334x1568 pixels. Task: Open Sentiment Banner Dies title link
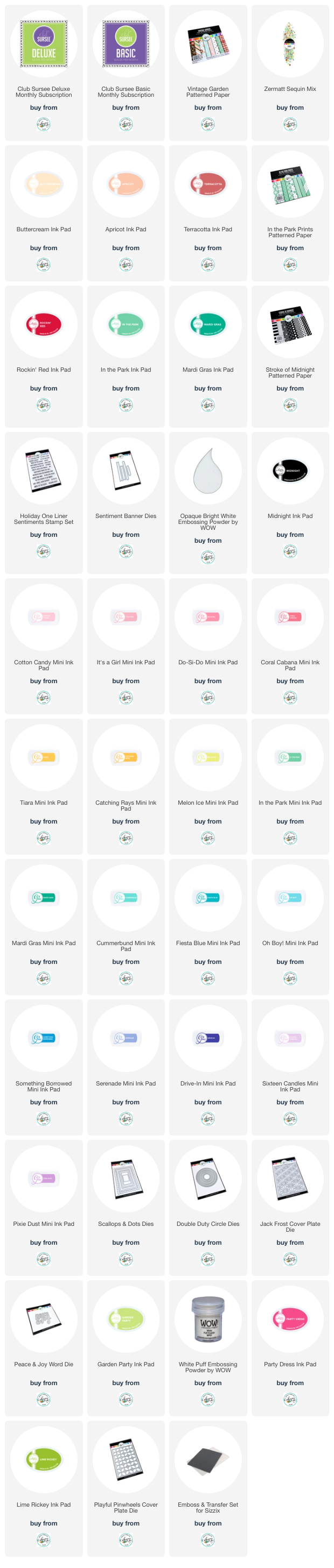(x=126, y=516)
